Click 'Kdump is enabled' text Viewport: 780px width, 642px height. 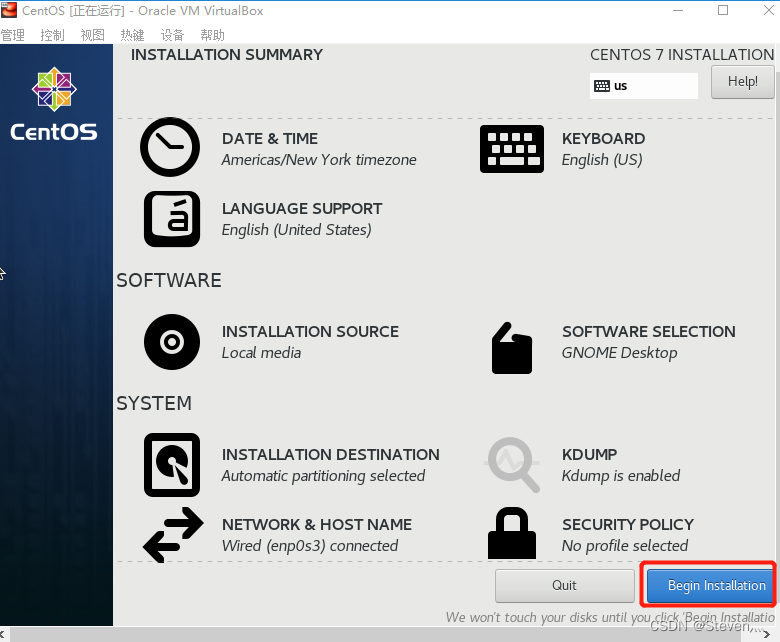(621, 476)
